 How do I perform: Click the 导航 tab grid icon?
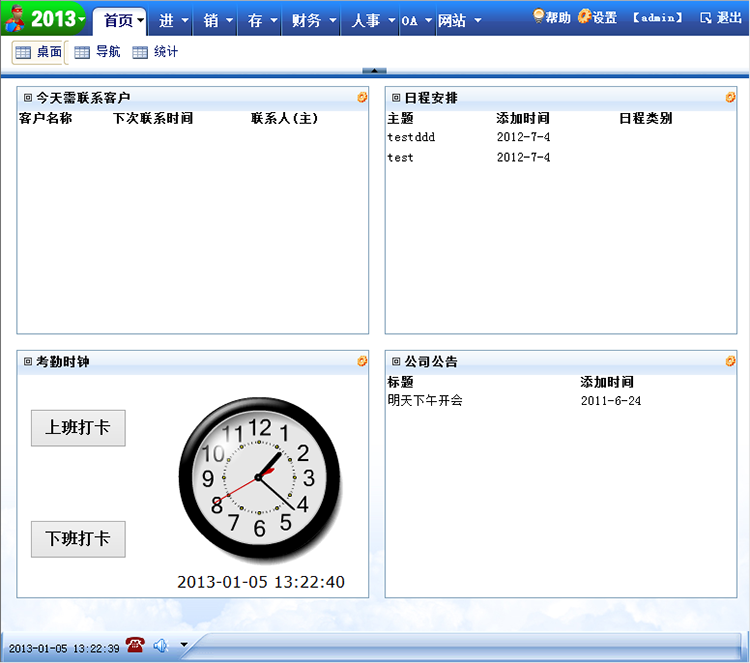(x=82, y=52)
